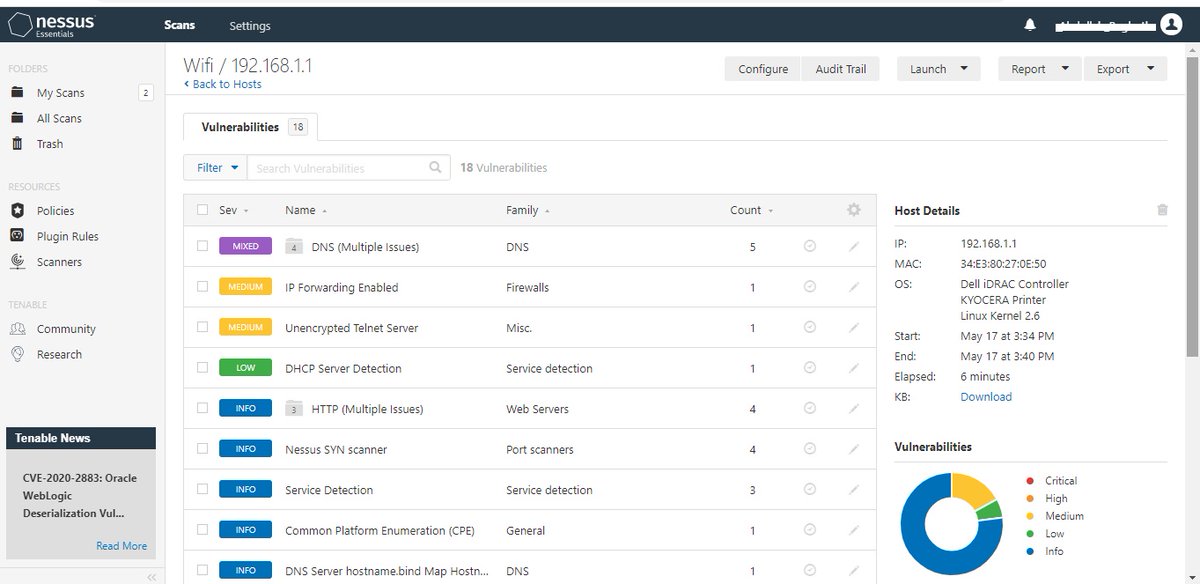Check the IP Forwarding Enabled row checkbox
The image size is (1200, 584).
tap(203, 287)
